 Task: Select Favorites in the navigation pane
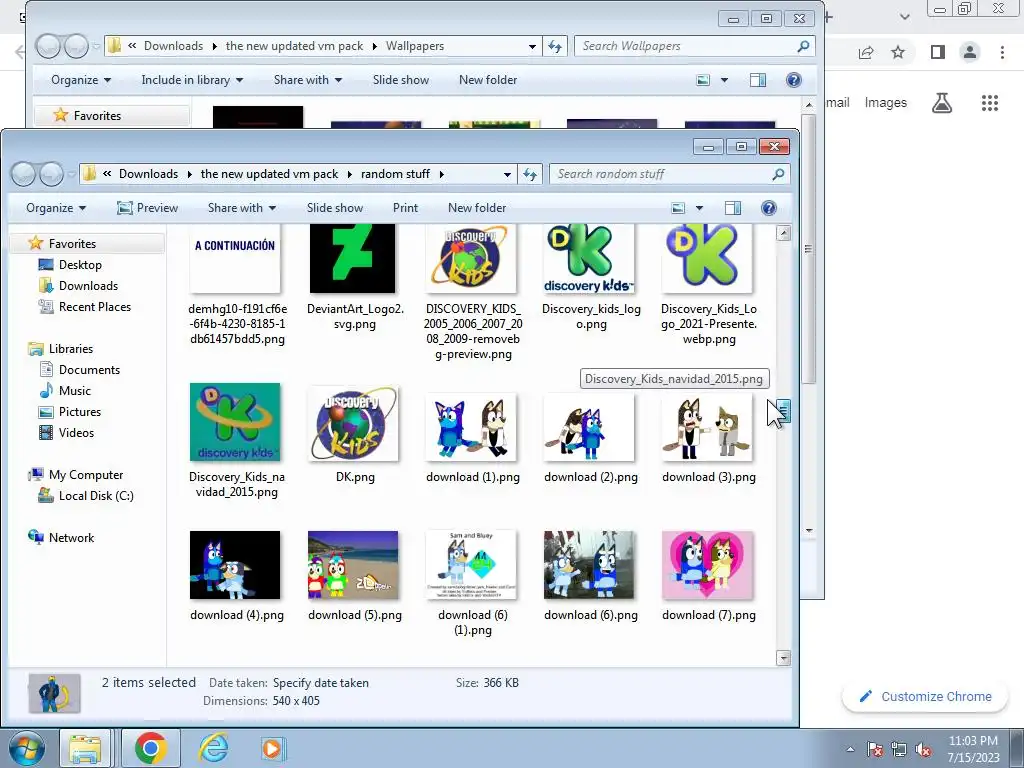coord(72,244)
